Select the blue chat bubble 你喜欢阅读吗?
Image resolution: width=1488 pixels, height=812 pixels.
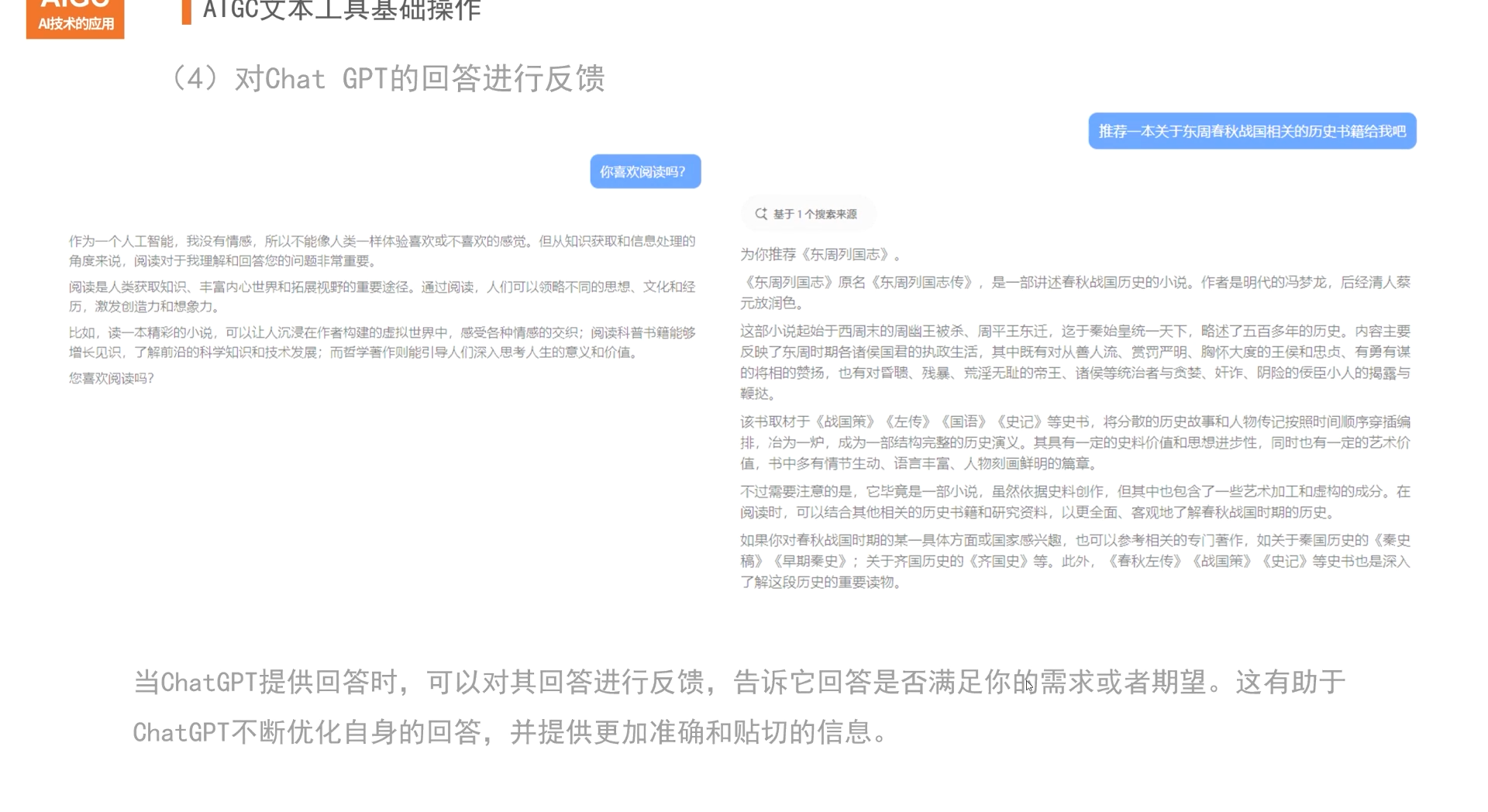point(646,171)
